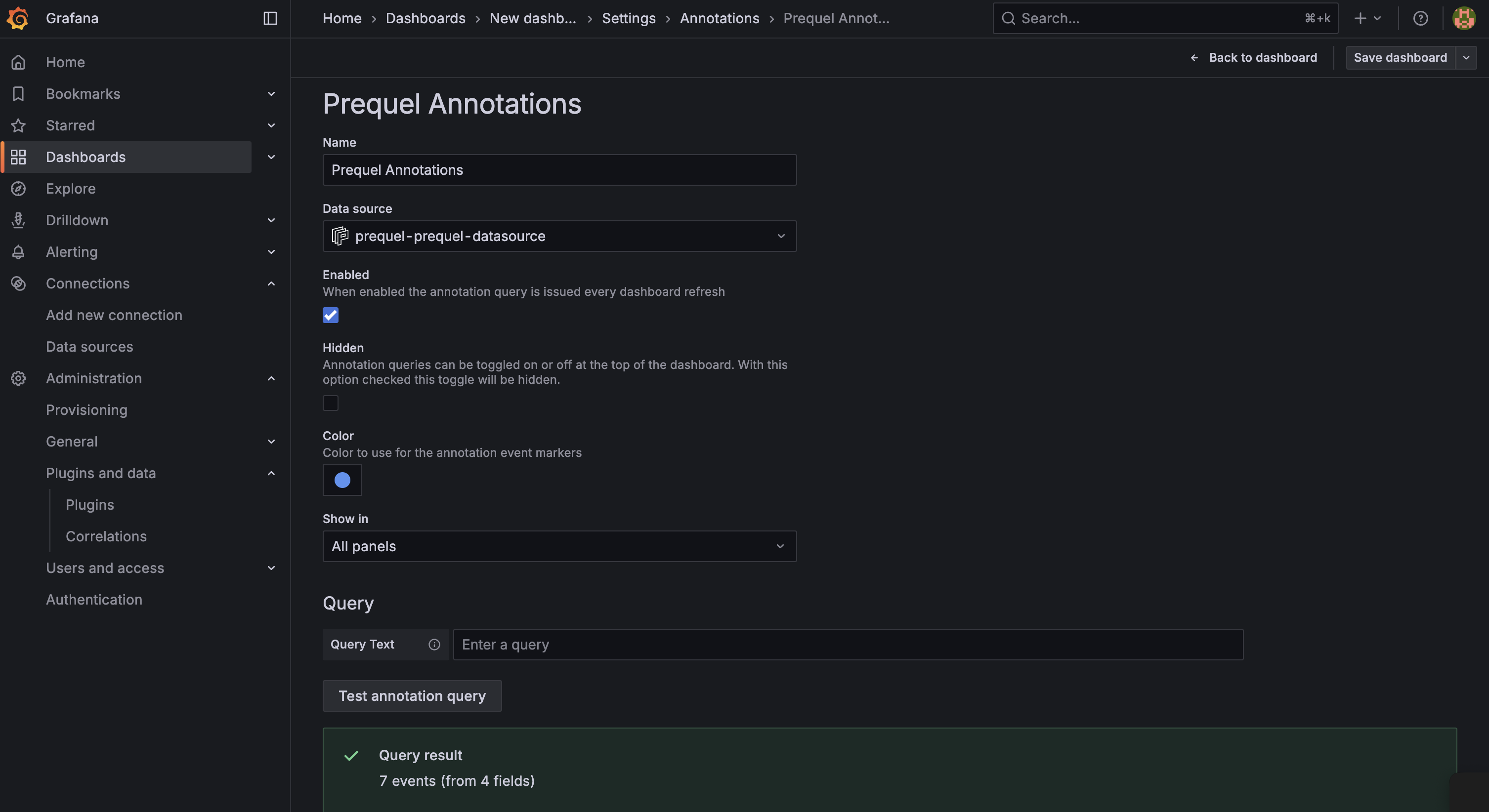Open the user avatar profile menu

1464,18
